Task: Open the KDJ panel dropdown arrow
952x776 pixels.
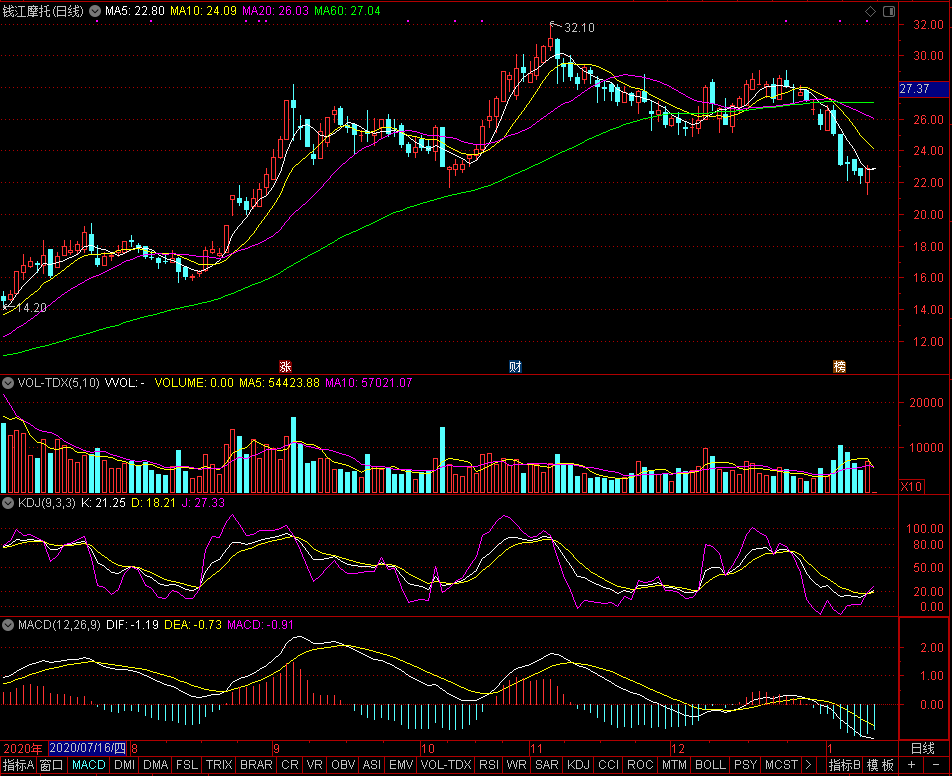Action: 8,502
